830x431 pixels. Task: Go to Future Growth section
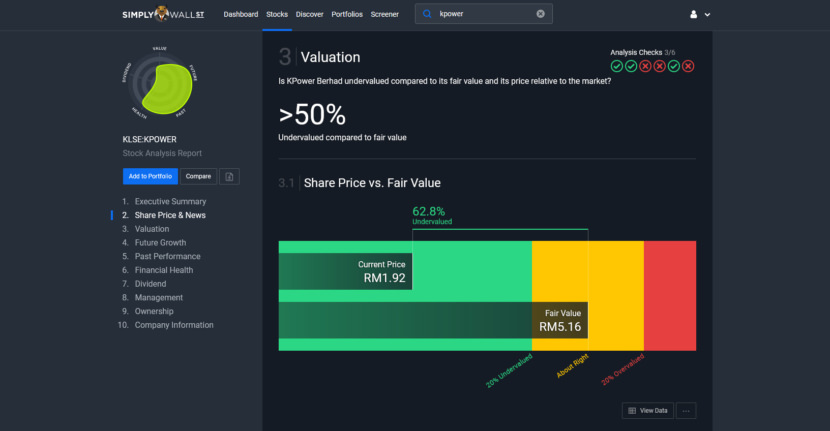tap(160, 243)
